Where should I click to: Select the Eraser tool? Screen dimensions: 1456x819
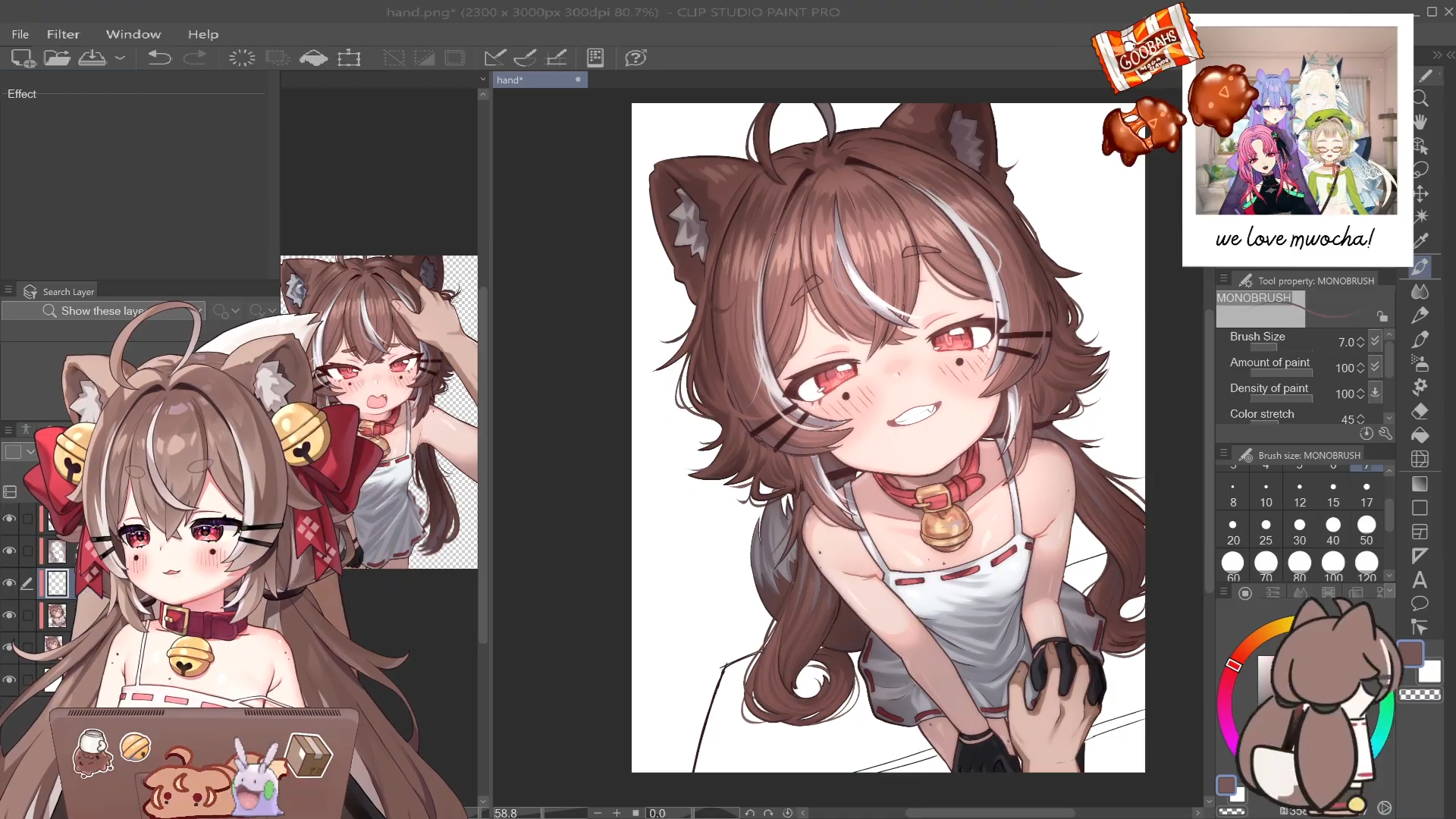click(1420, 412)
